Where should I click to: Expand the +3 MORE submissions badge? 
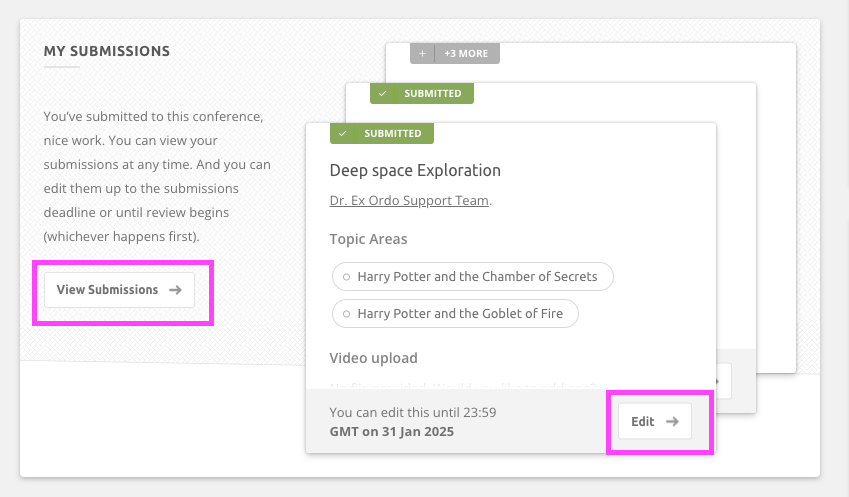[x=466, y=53]
